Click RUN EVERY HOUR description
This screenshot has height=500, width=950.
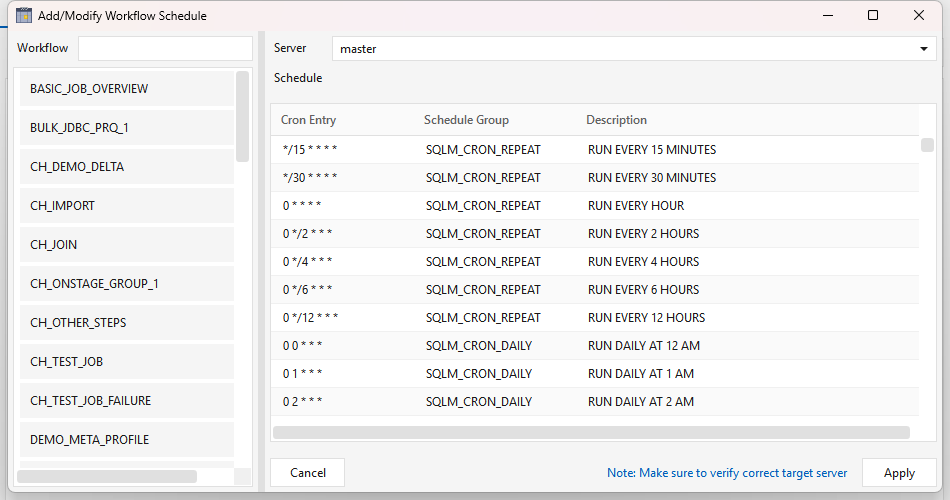pos(636,205)
